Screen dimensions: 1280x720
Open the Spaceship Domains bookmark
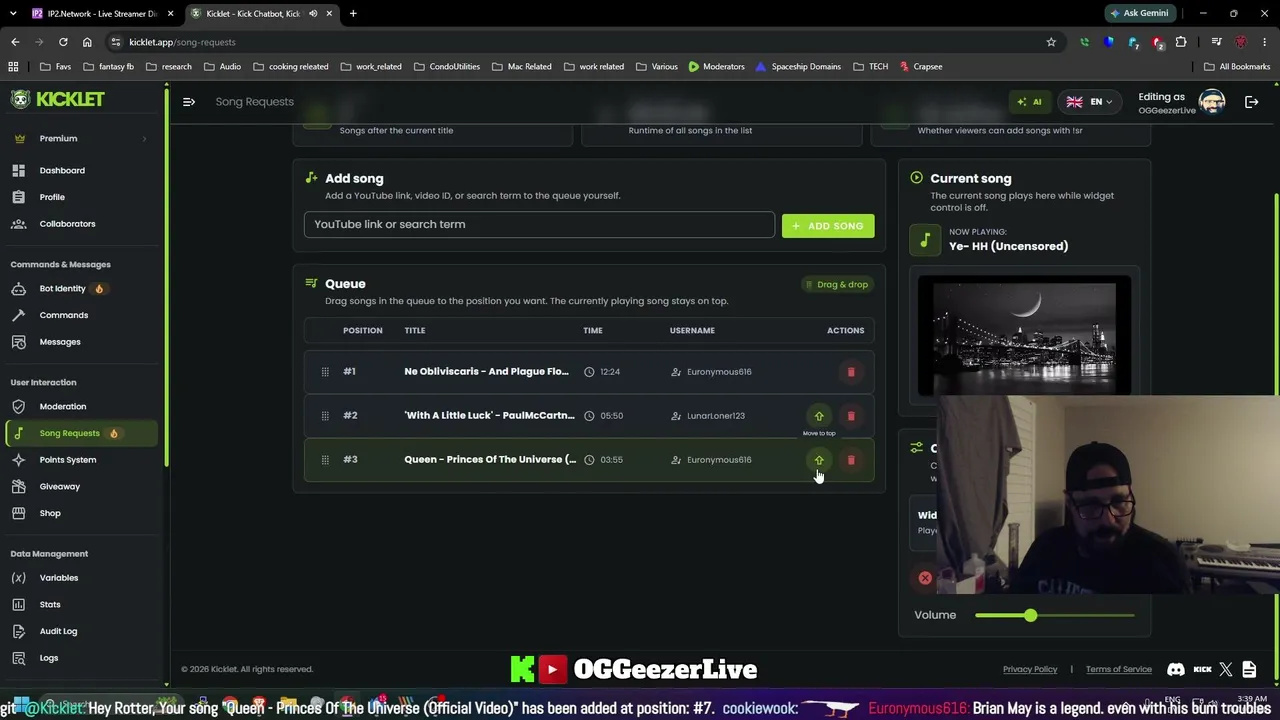798,67
